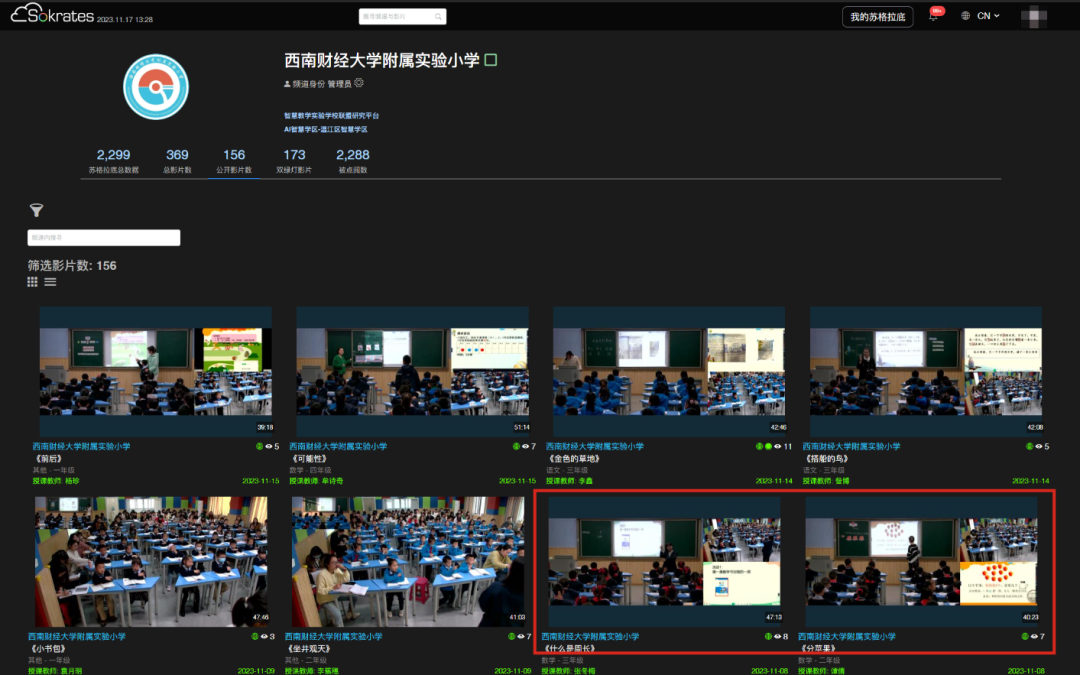Switch to list view layout
The width and height of the screenshot is (1080, 675).
(50, 283)
